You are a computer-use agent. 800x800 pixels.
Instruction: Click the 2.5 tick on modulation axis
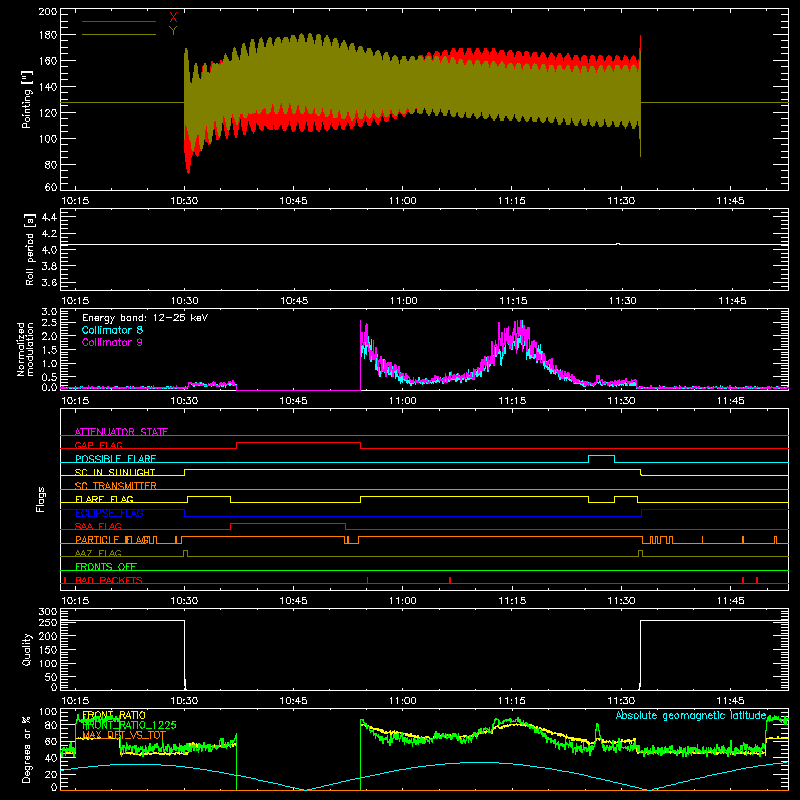point(49,323)
